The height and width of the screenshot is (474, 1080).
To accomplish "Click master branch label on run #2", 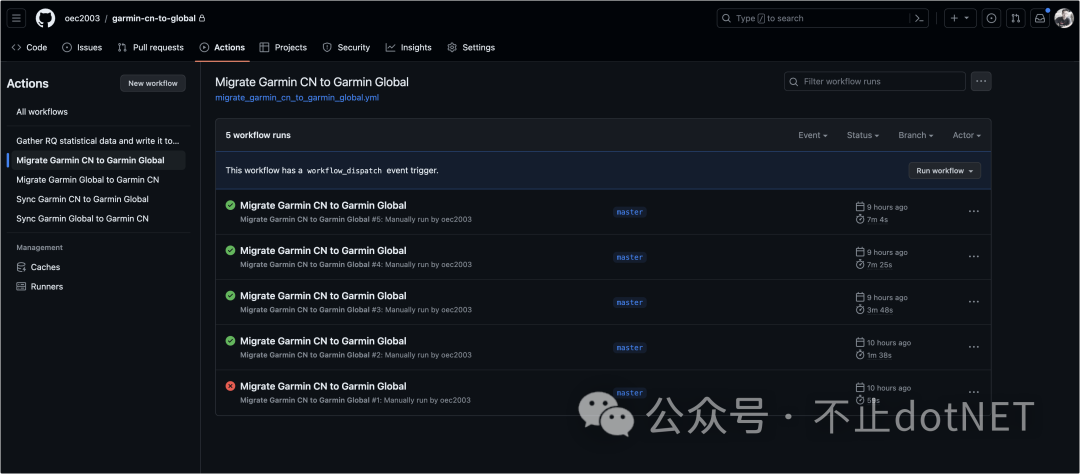I will click(630, 348).
